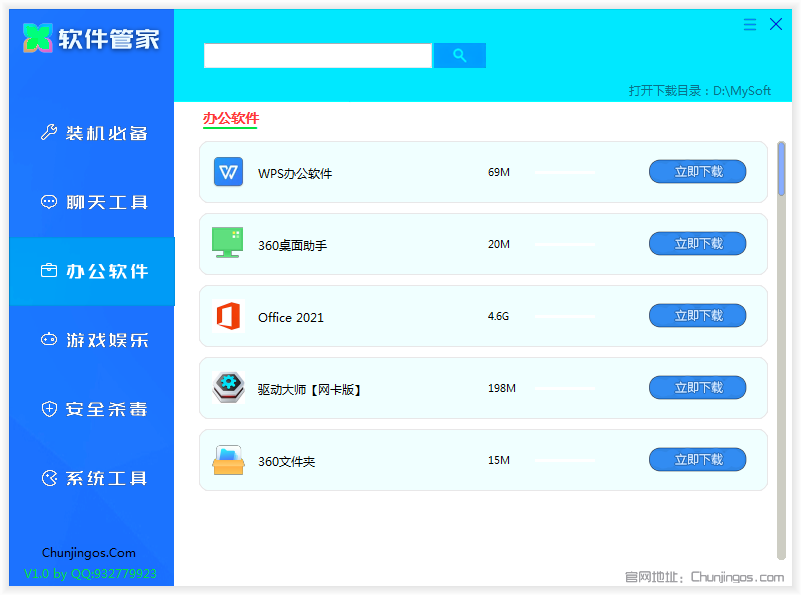Click the 360桌面助手 name text
The image size is (801, 595).
[292, 246]
